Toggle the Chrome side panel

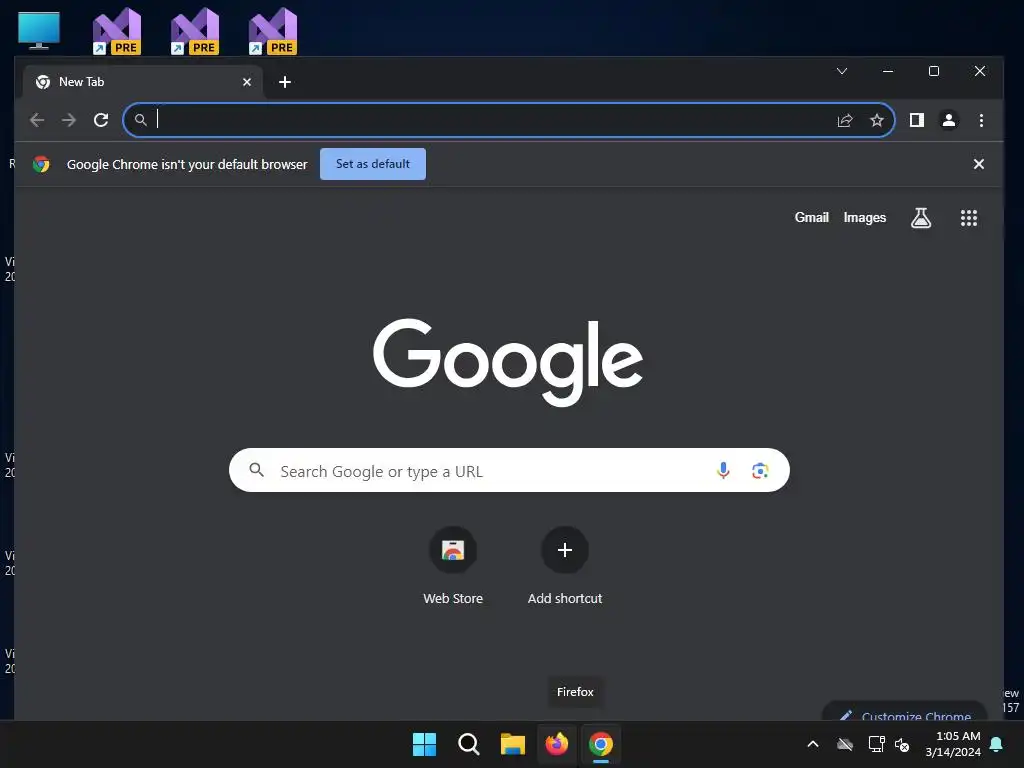point(917,120)
